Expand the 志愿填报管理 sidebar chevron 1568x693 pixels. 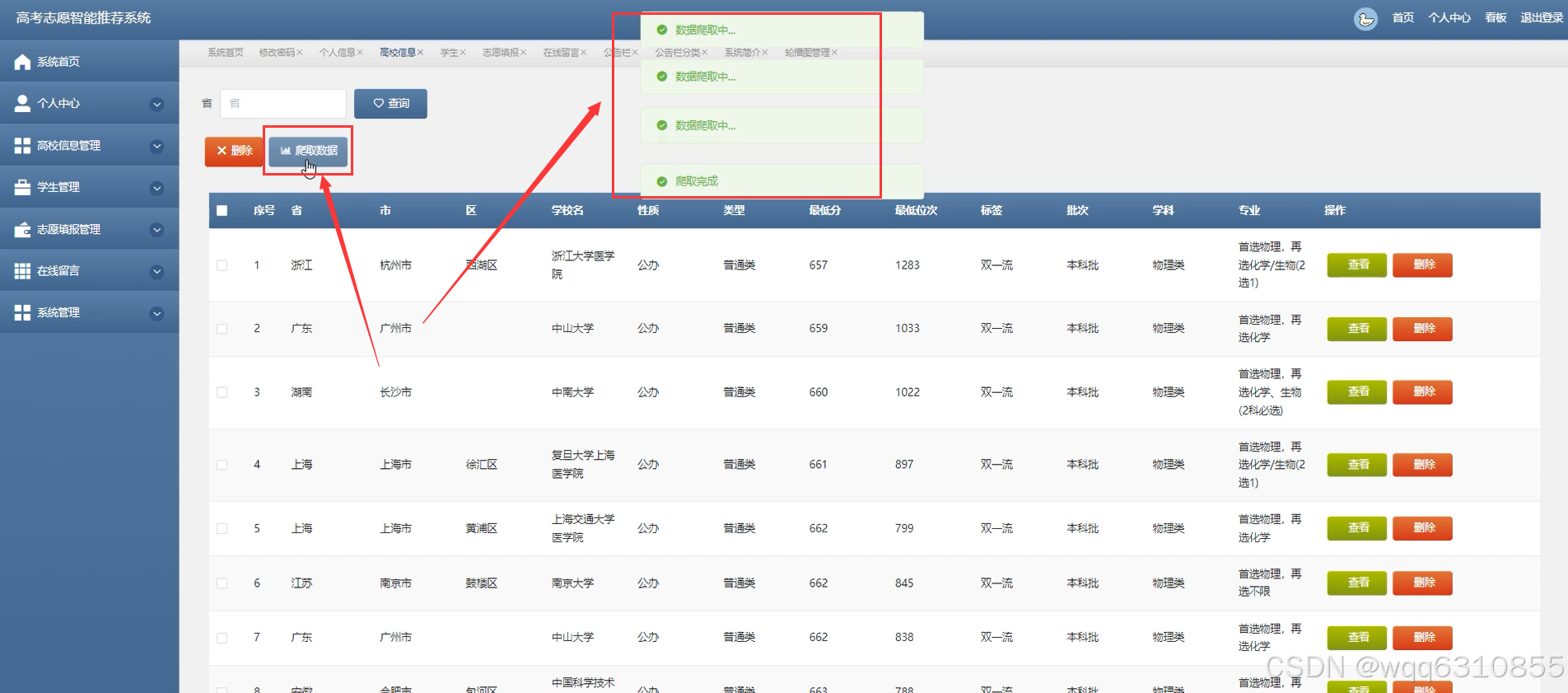coord(156,230)
